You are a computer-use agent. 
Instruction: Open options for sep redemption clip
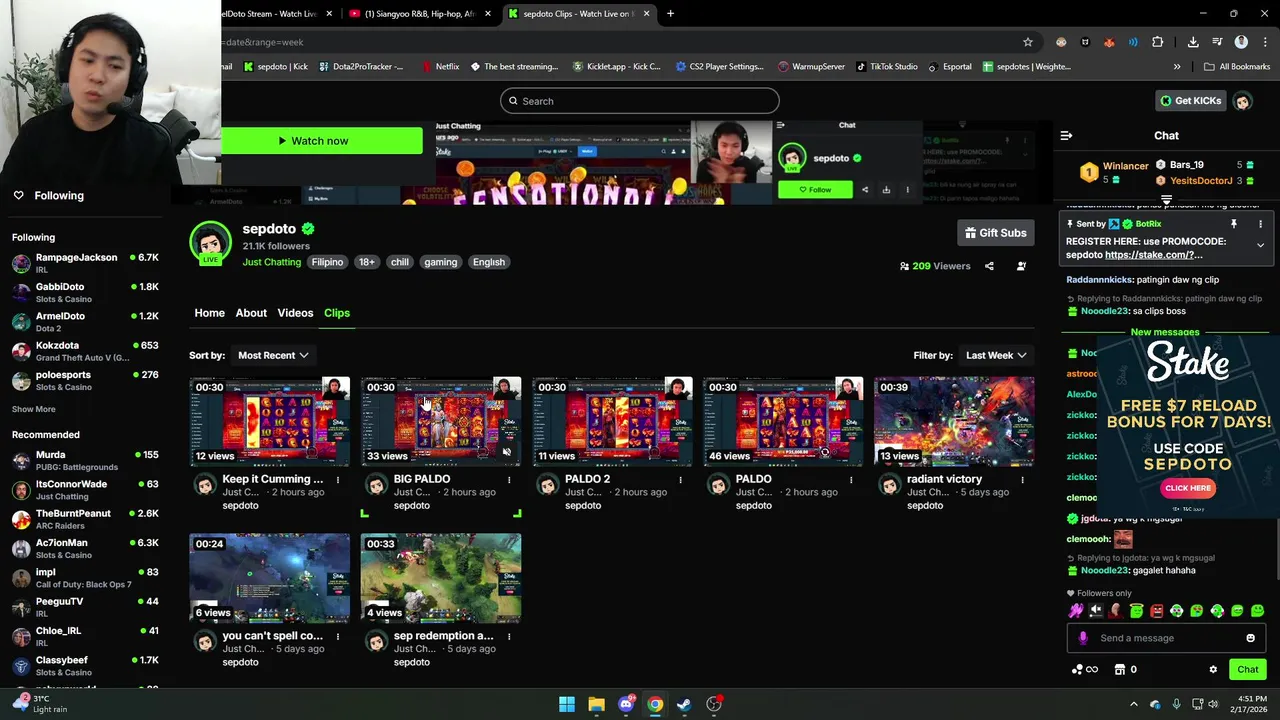pos(509,636)
